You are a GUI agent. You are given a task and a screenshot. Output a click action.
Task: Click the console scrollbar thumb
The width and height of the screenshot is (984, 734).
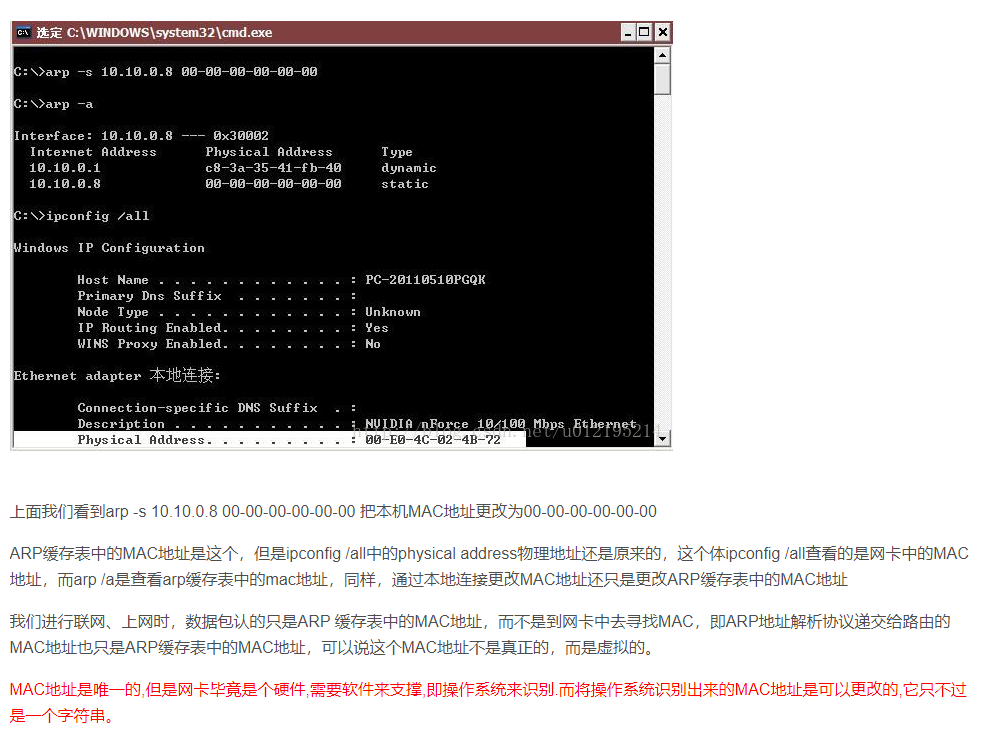[x=662, y=79]
